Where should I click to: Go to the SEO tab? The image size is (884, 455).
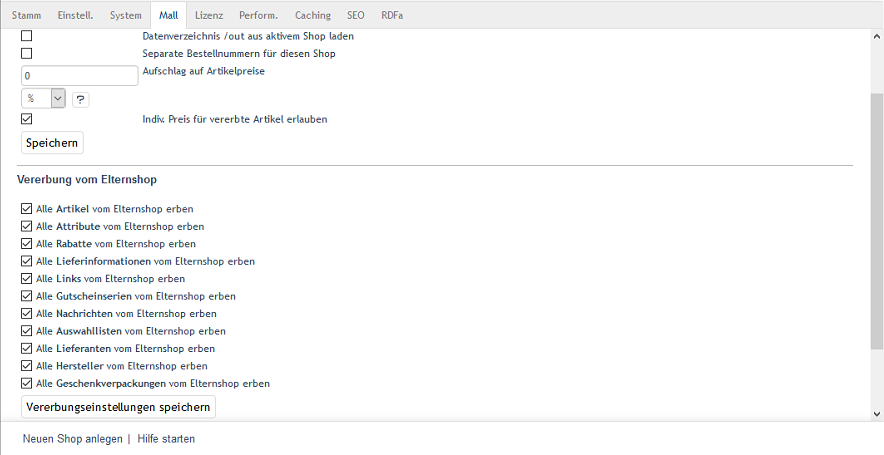point(356,15)
